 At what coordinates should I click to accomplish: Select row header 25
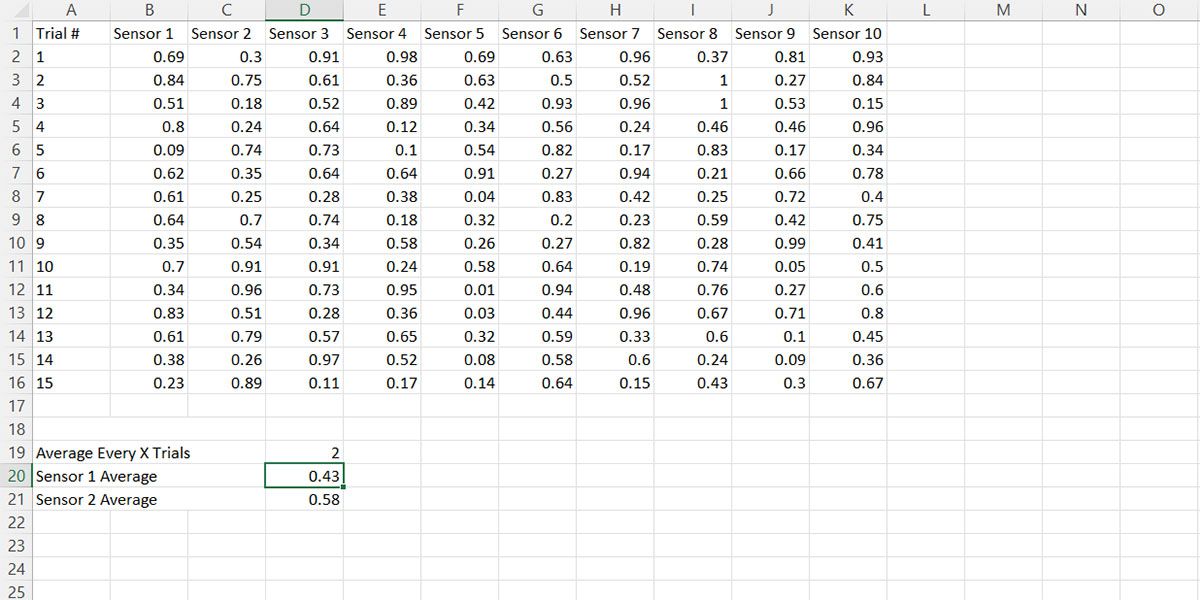coord(16,592)
